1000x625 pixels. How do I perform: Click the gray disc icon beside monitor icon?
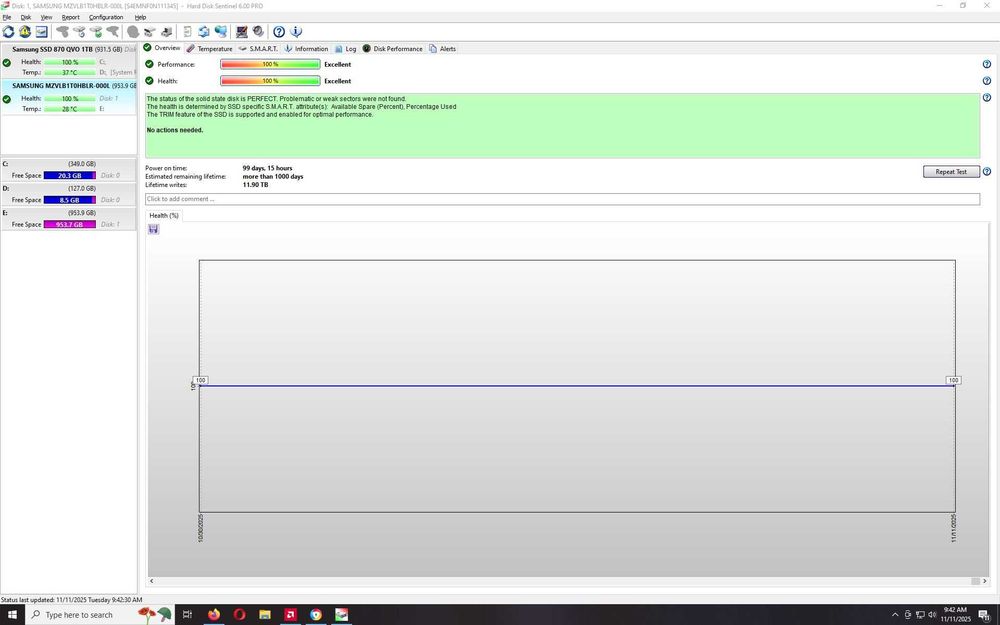[x=258, y=31]
